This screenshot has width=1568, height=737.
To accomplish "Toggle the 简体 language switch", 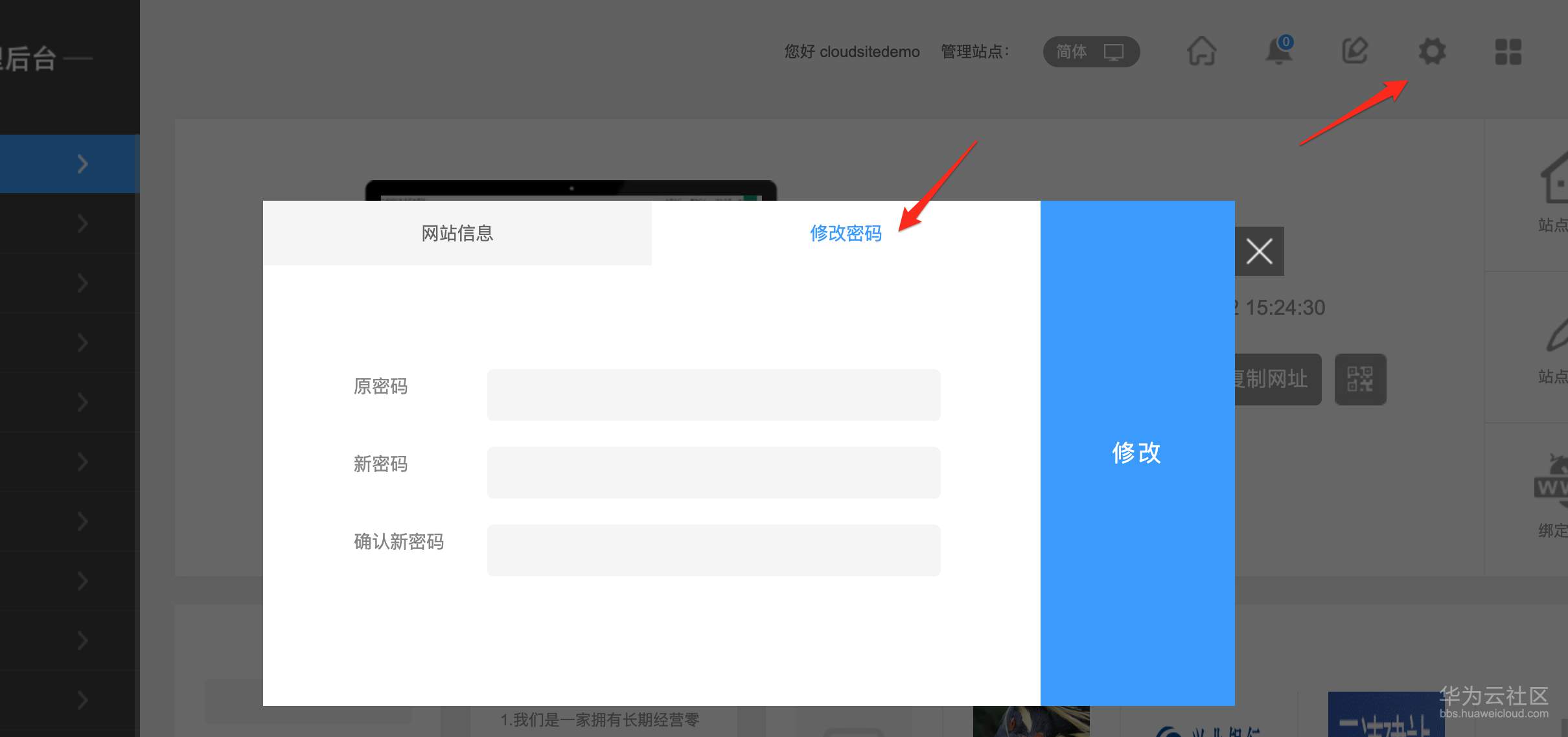I will coord(1072,52).
